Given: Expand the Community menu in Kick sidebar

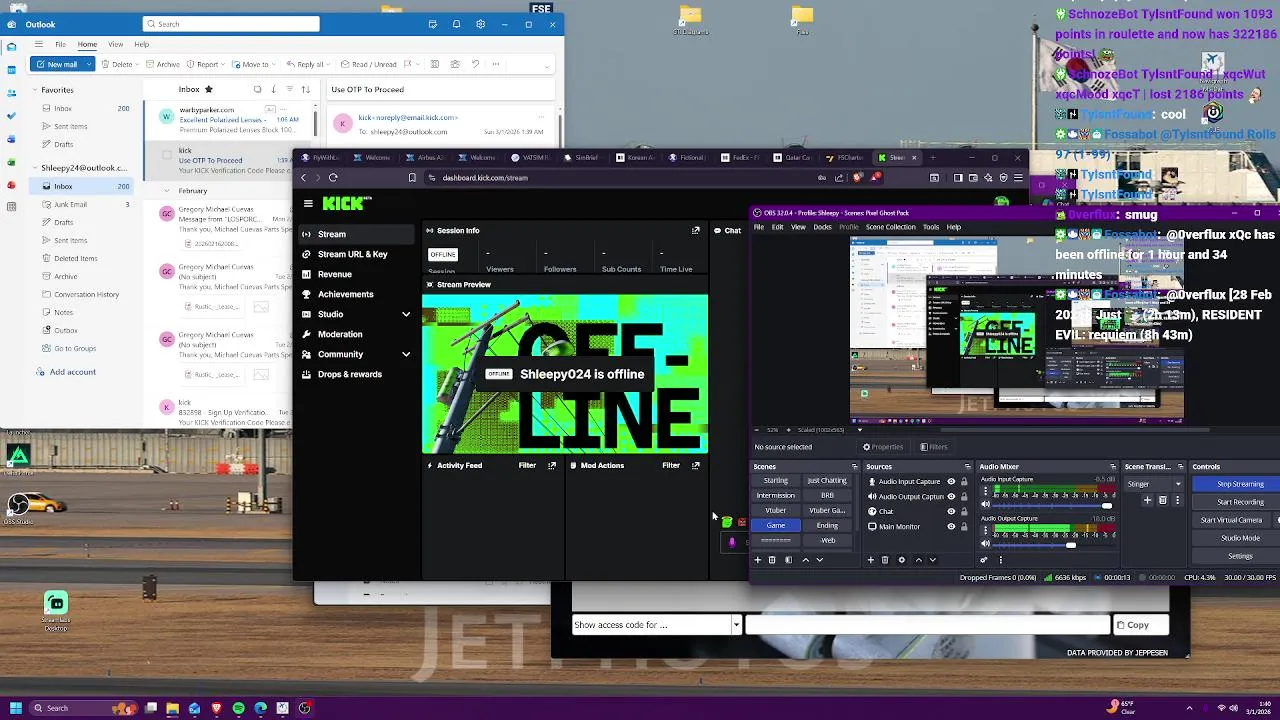Looking at the screenshot, I should click(406, 354).
